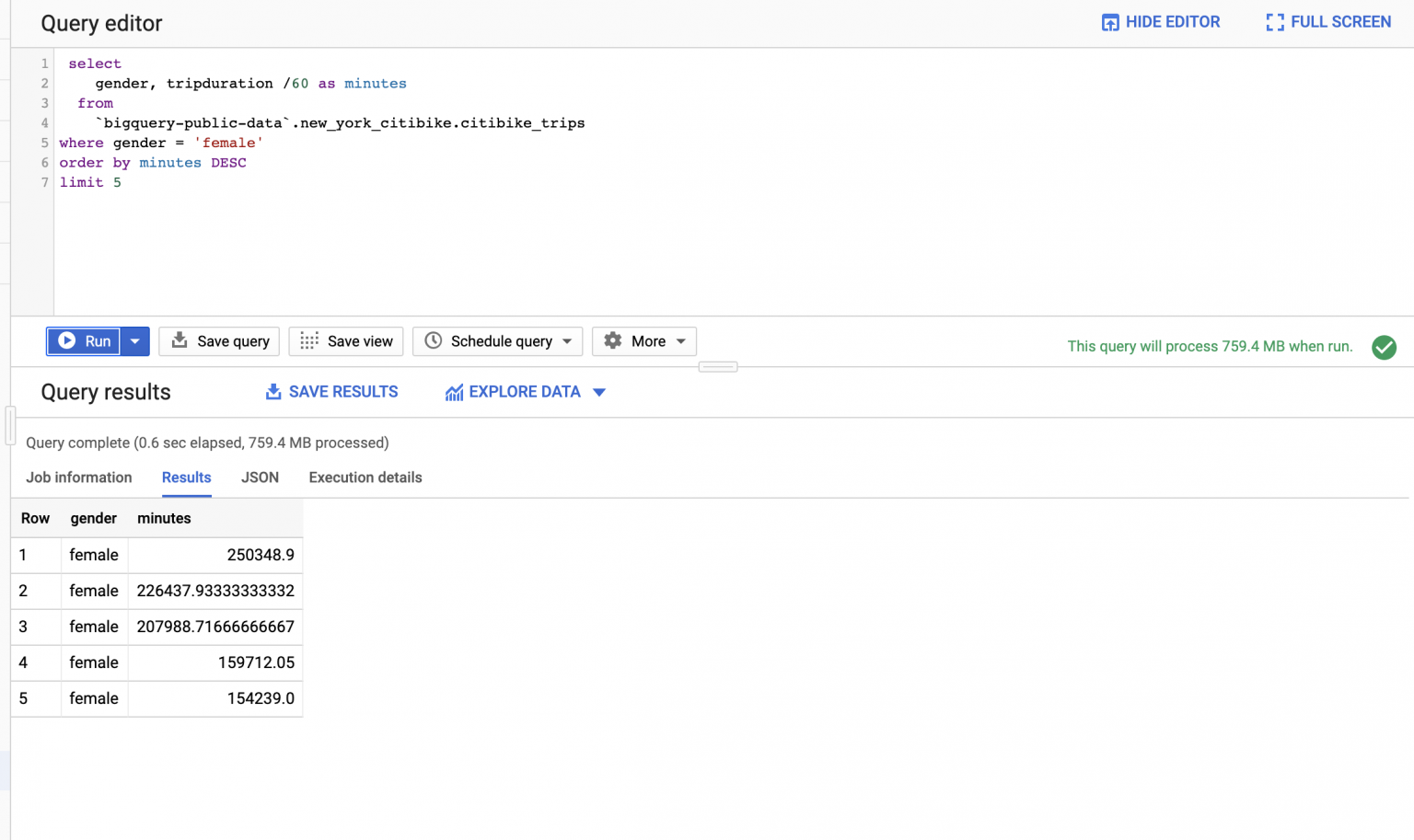This screenshot has height=840, width=1414.
Task: Switch to the JSON tab
Action: [260, 478]
